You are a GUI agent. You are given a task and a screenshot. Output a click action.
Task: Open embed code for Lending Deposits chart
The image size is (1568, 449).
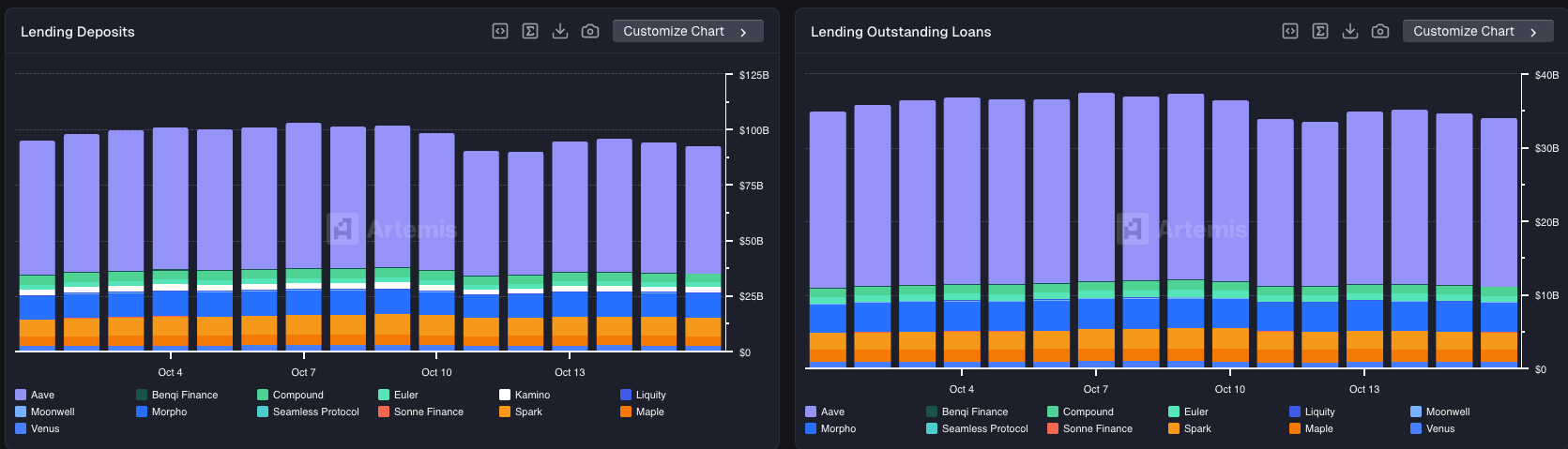[500, 31]
